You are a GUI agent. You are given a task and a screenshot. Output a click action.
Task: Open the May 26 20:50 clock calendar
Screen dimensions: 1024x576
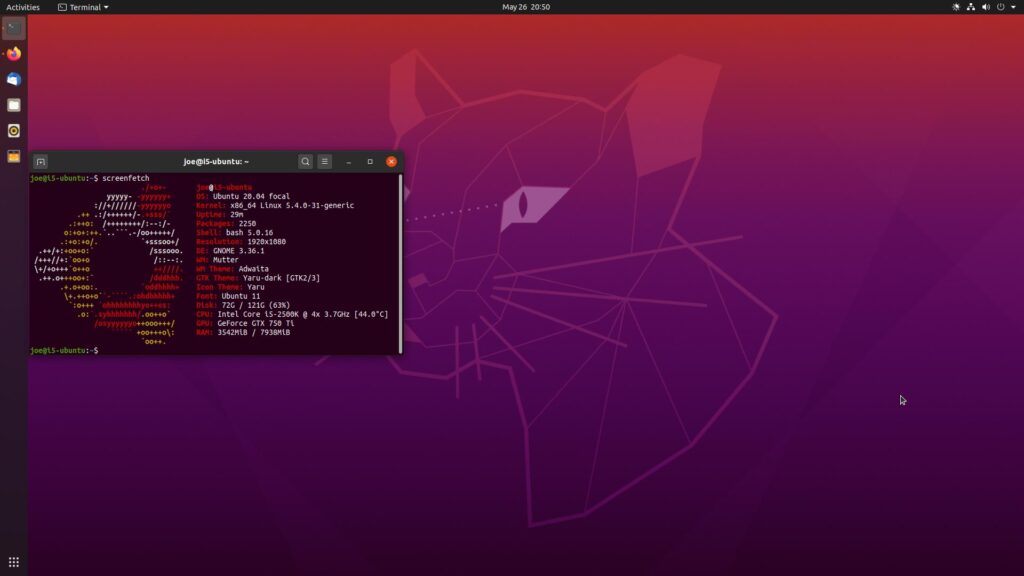526,7
